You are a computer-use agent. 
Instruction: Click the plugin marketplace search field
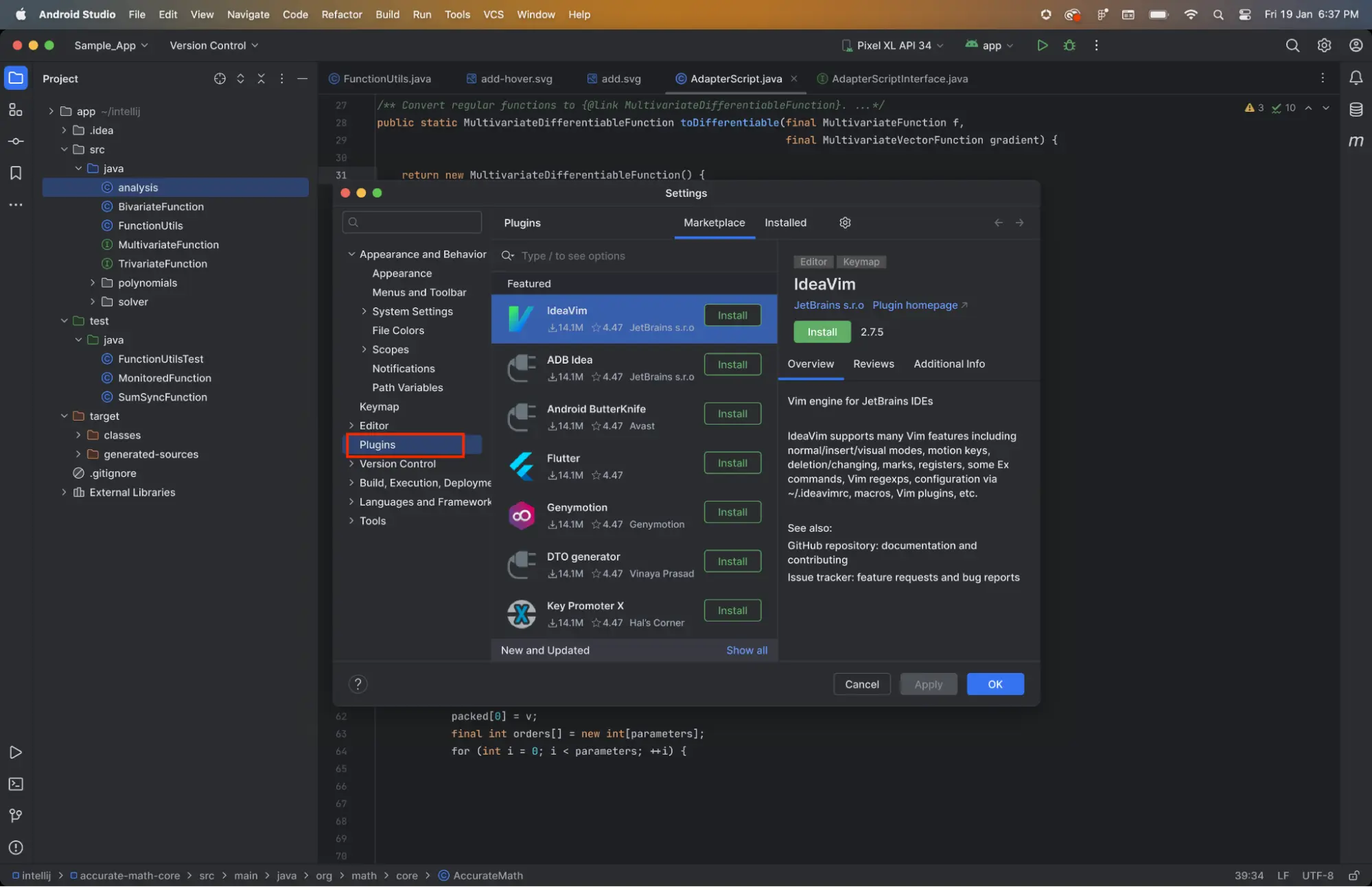pos(634,255)
